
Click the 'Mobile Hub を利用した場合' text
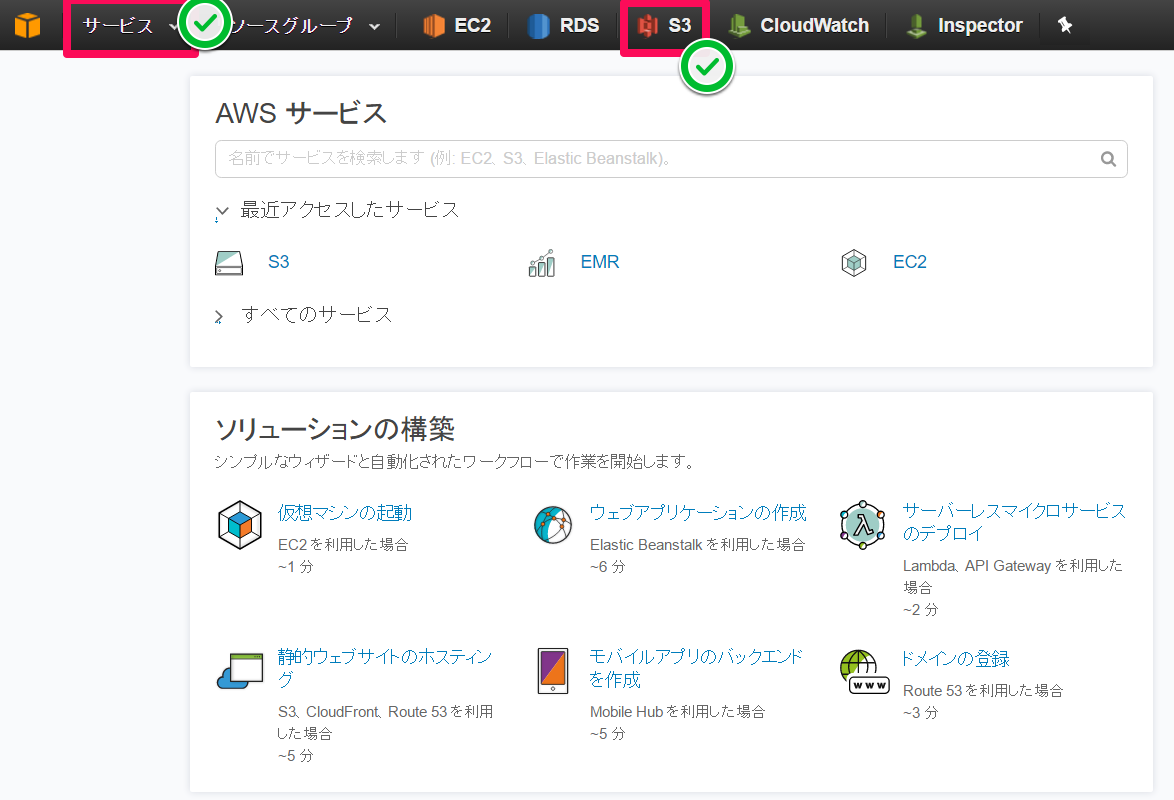(x=678, y=712)
